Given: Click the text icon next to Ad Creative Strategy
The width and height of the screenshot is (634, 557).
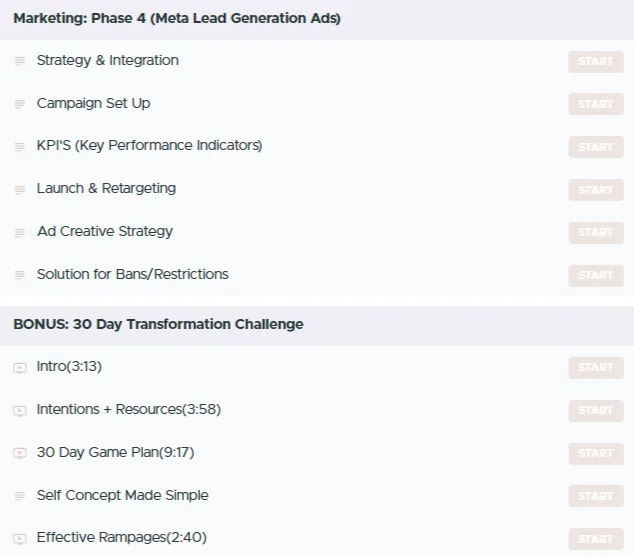Looking at the screenshot, I should (x=19, y=232).
